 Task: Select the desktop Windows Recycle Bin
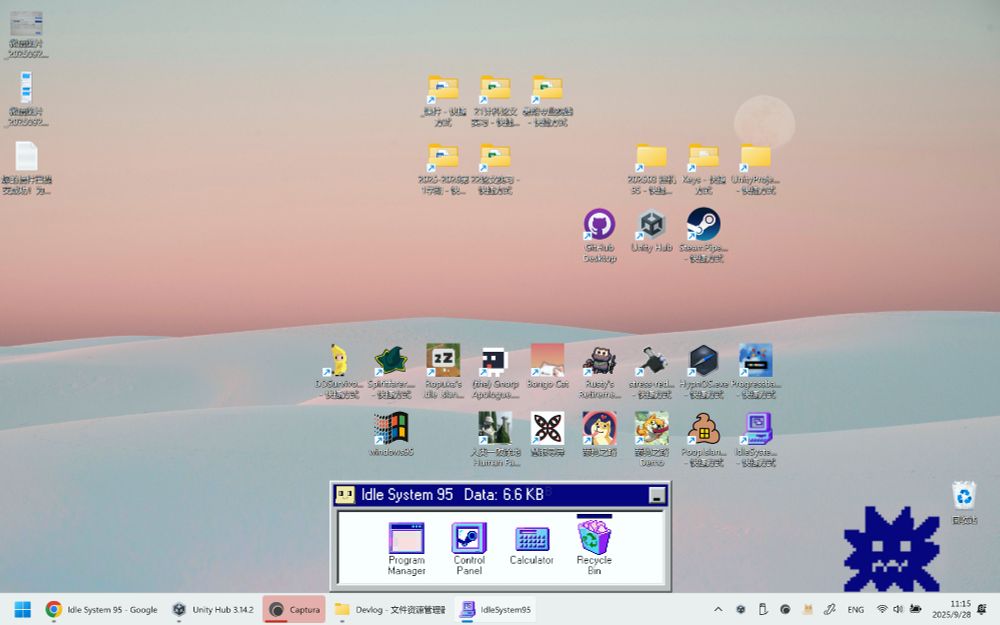pos(964,503)
